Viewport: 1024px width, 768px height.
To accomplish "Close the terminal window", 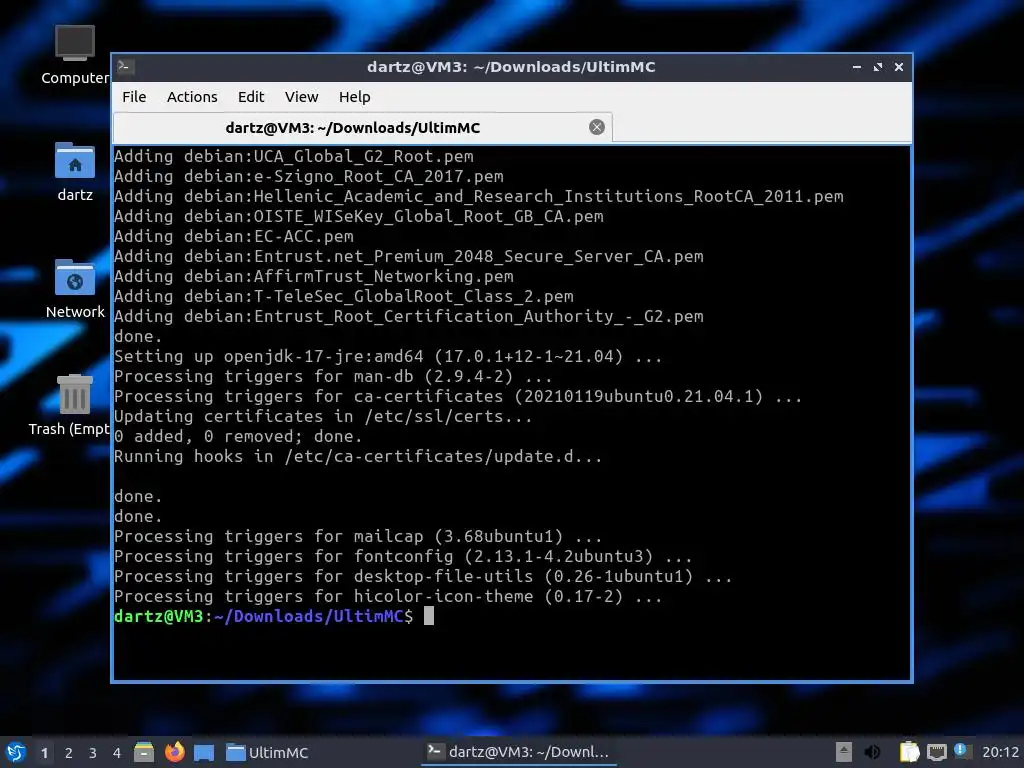I will tap(899, 67).
